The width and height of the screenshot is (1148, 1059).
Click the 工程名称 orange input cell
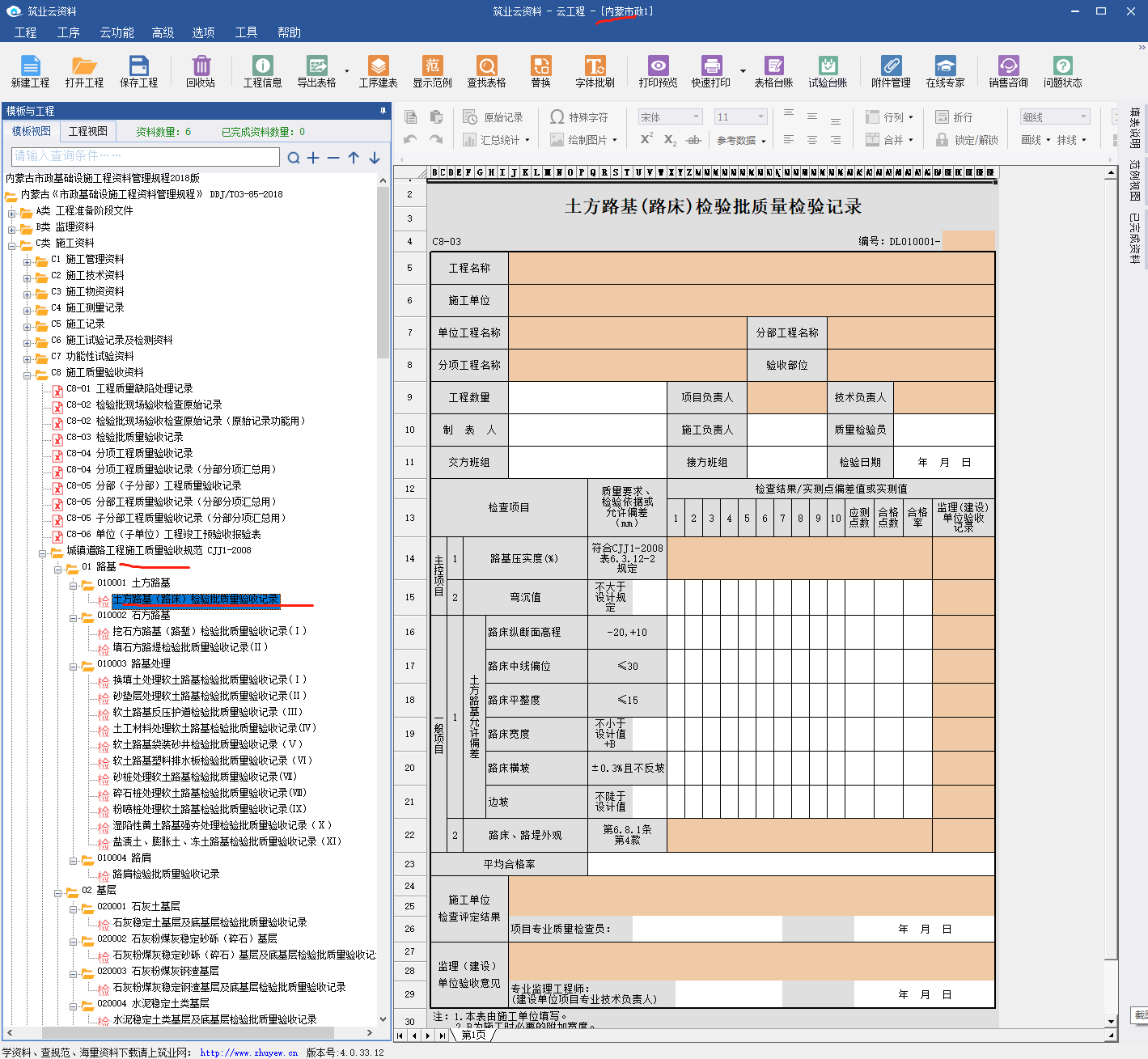(751, 268)
